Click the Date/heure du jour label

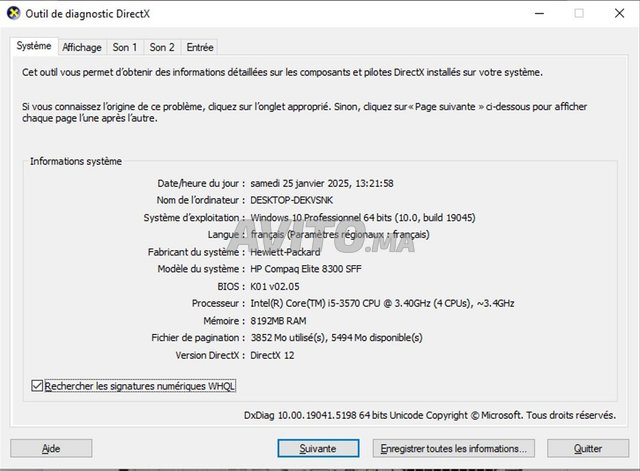[201, 183]
